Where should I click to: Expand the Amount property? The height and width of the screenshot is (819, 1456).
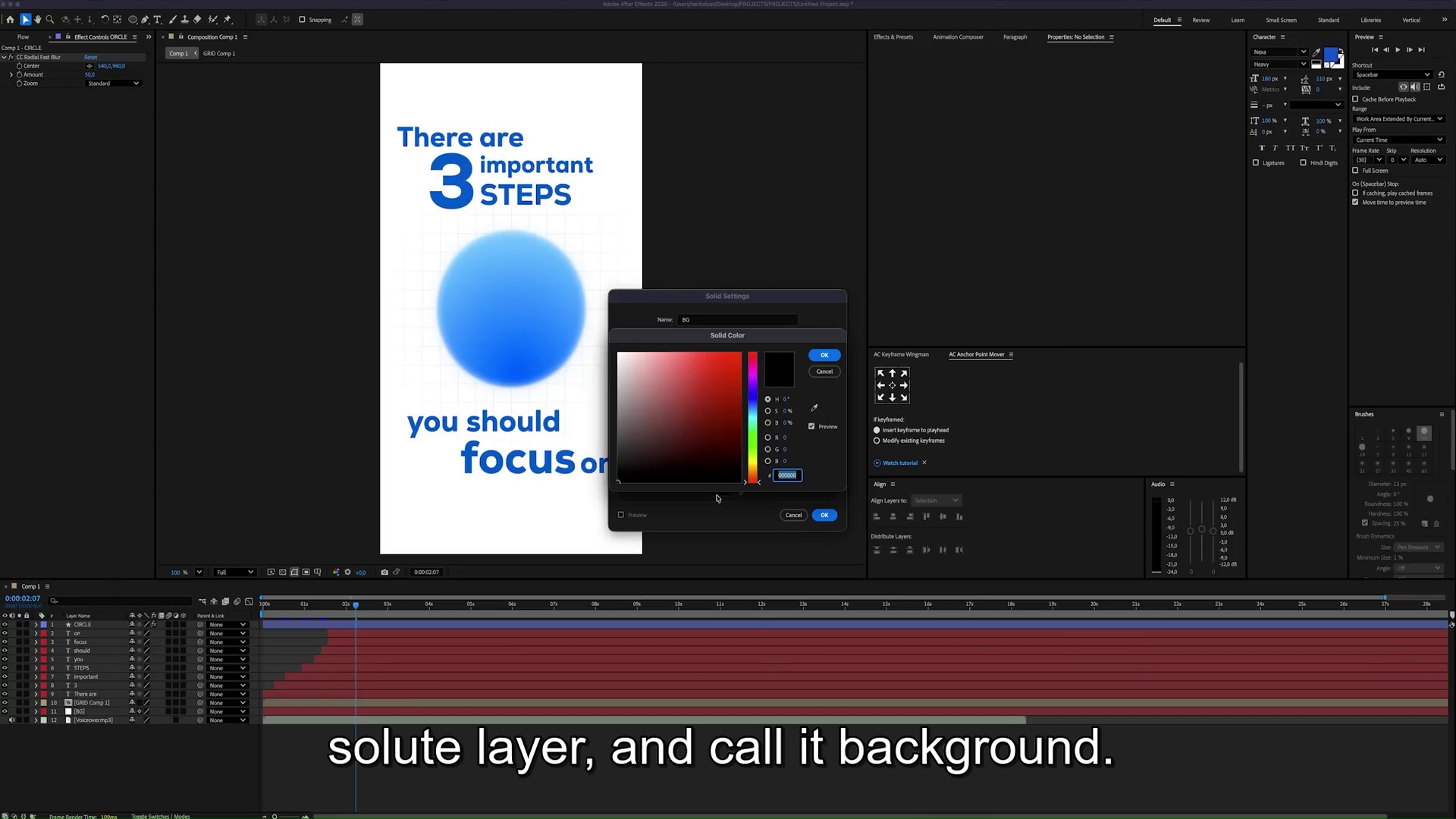point(11,74)
